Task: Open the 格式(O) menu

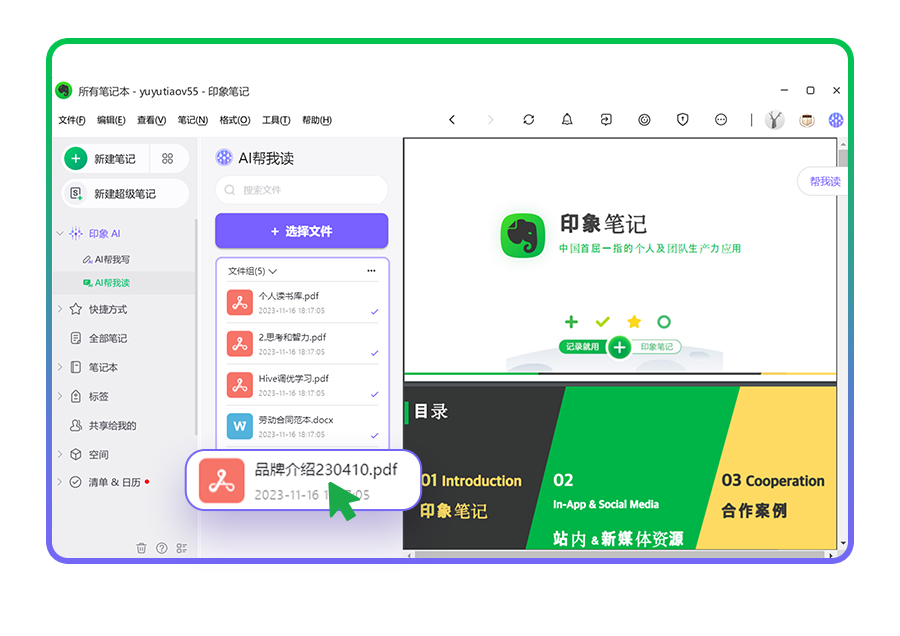Action: pos(235,120)
